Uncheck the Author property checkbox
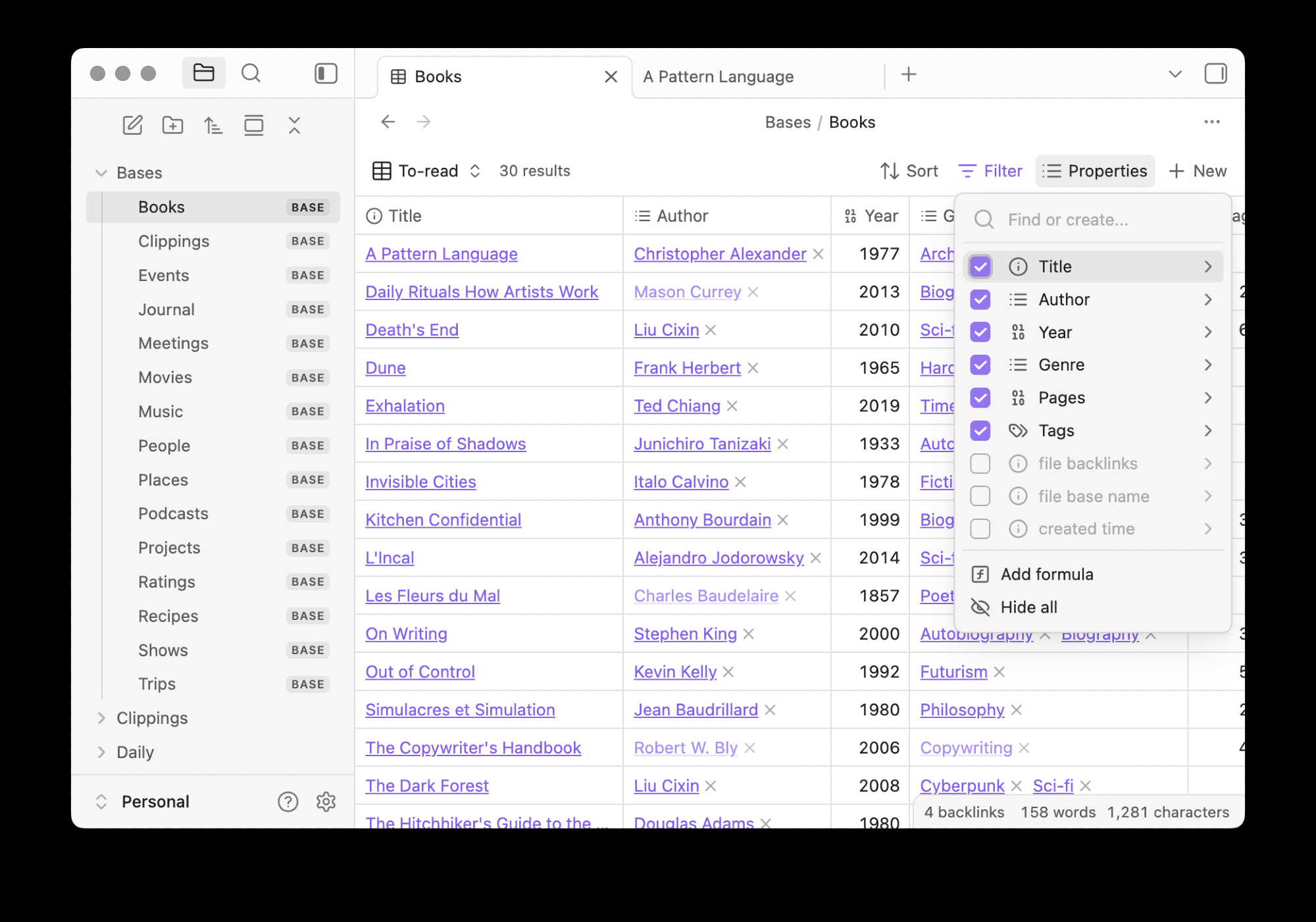The image size is (1316, 922). click(x=980, y=299)
